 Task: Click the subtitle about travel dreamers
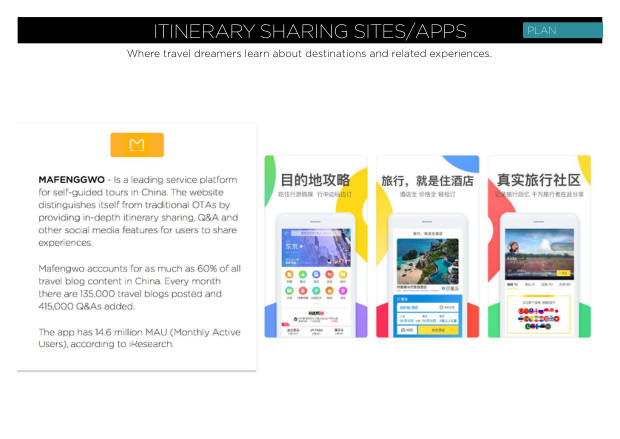click(x=309, y=53)
